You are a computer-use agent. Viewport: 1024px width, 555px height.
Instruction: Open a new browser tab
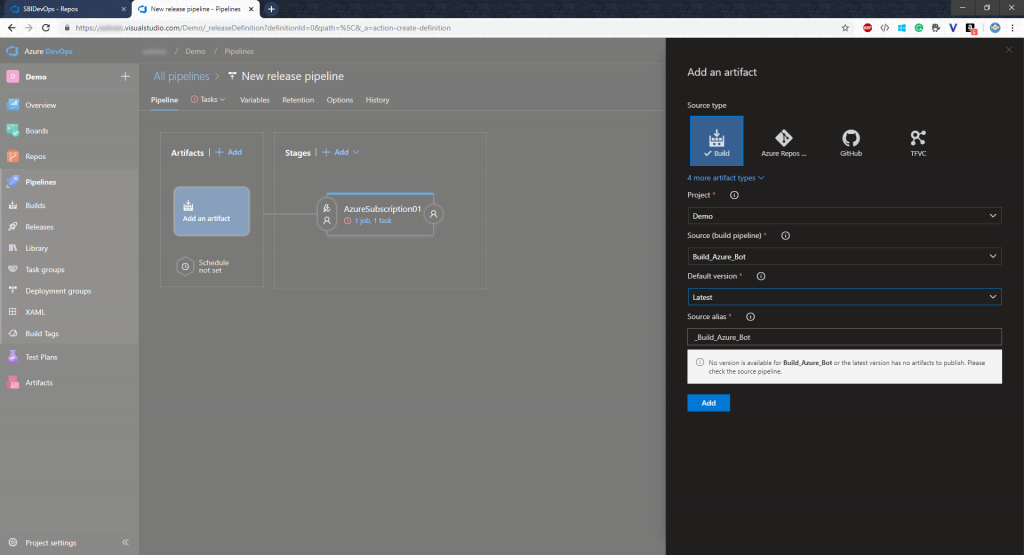coord(271,9)
